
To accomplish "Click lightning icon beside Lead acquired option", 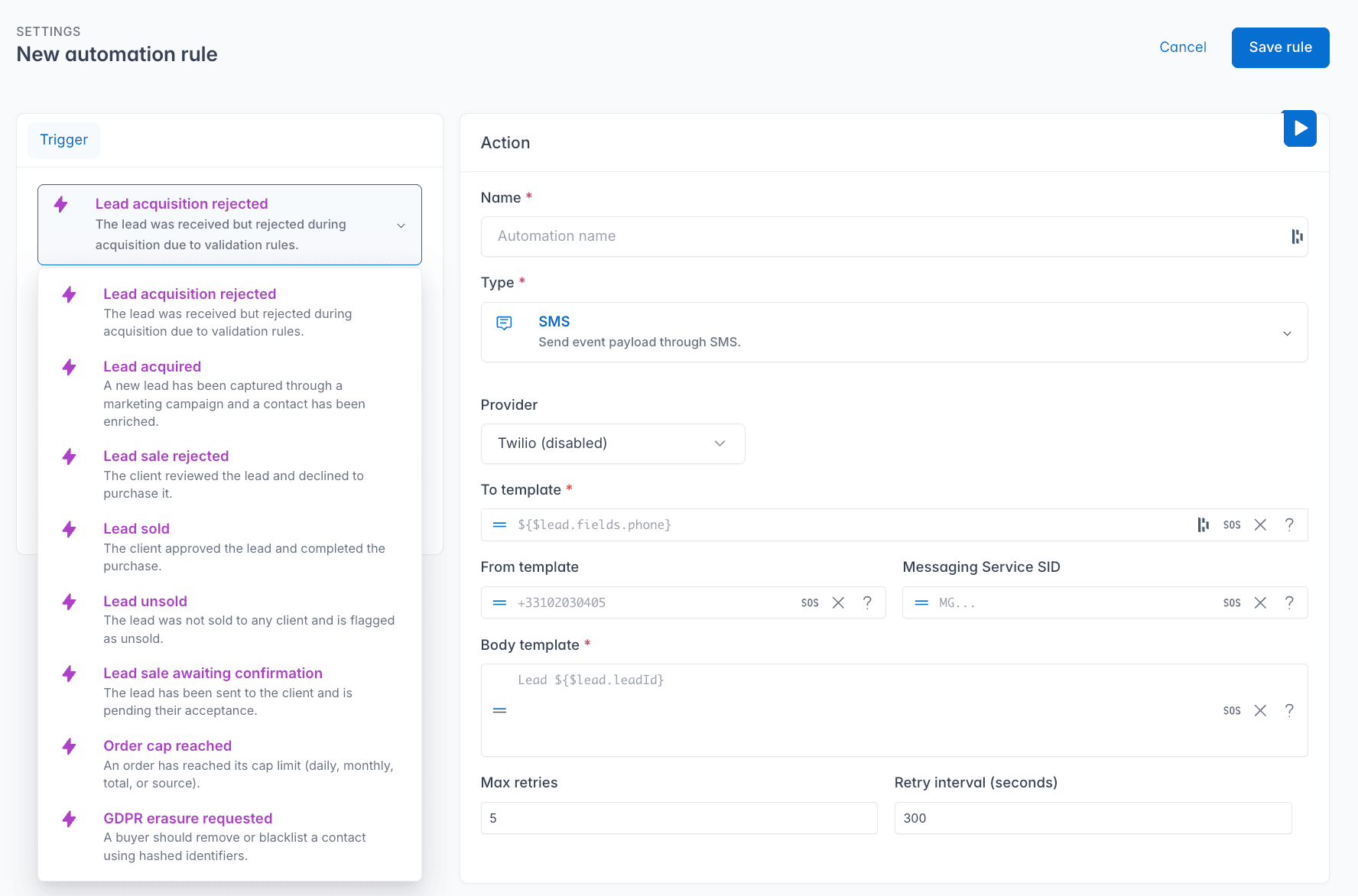I will click(x=70, y=367).
